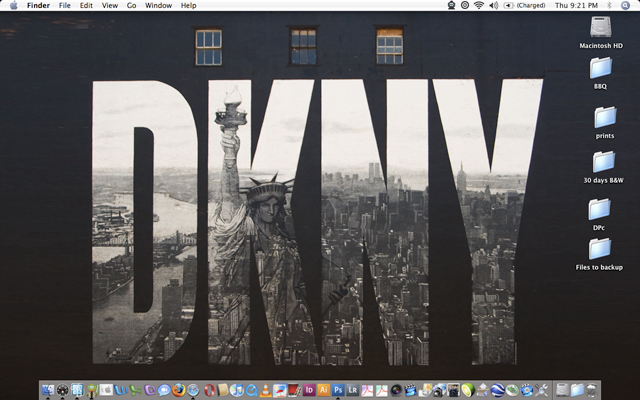Click the Thu 9:21 PM clock
640x400 pixels.
(x=576, y=5)
